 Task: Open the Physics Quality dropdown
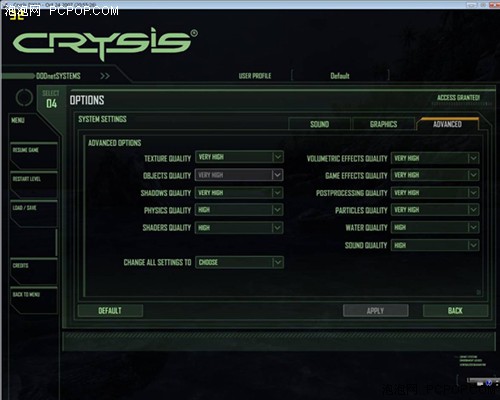tap(239, 210)
